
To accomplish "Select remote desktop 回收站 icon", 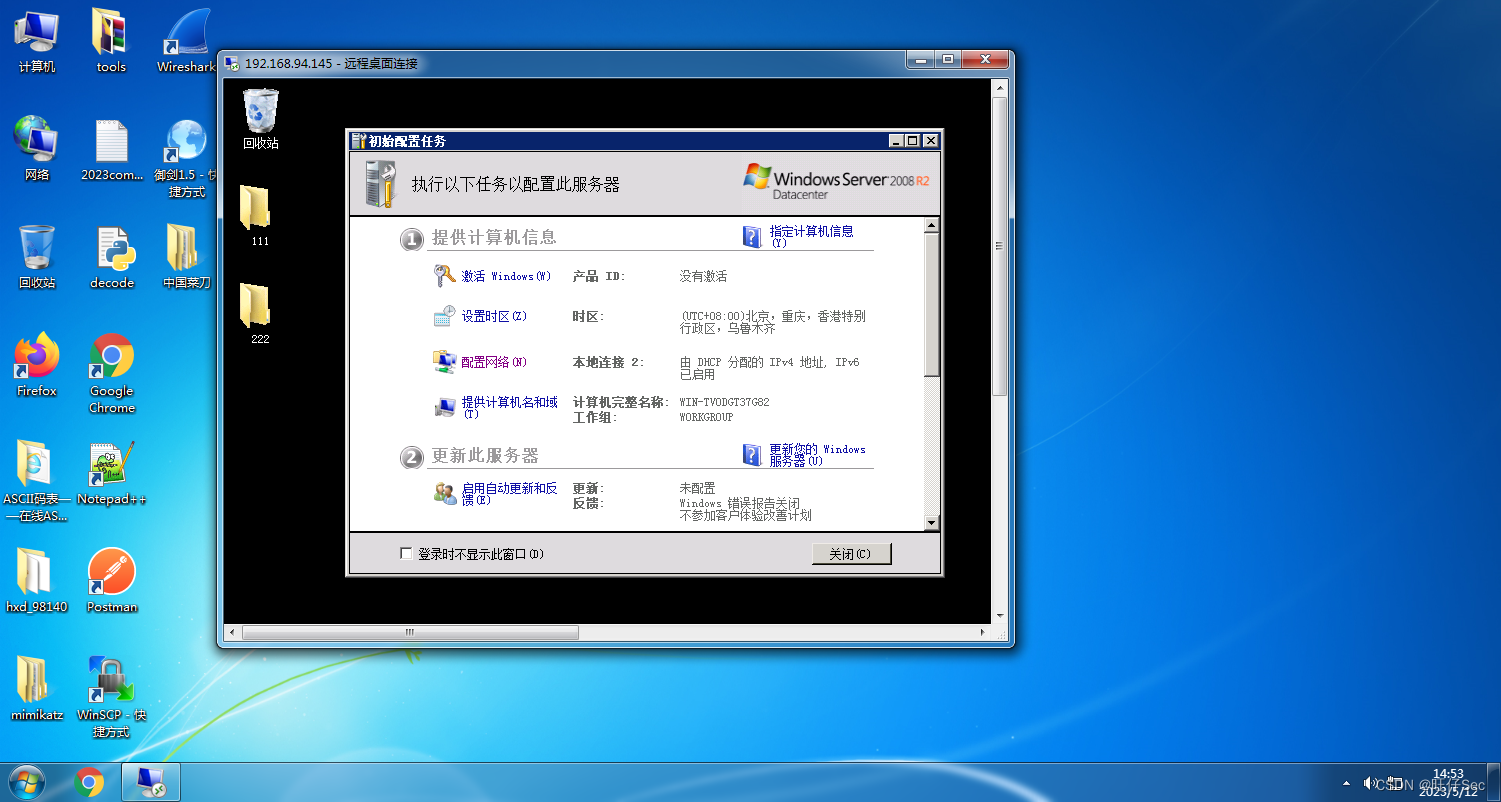I will pos(260,118).
